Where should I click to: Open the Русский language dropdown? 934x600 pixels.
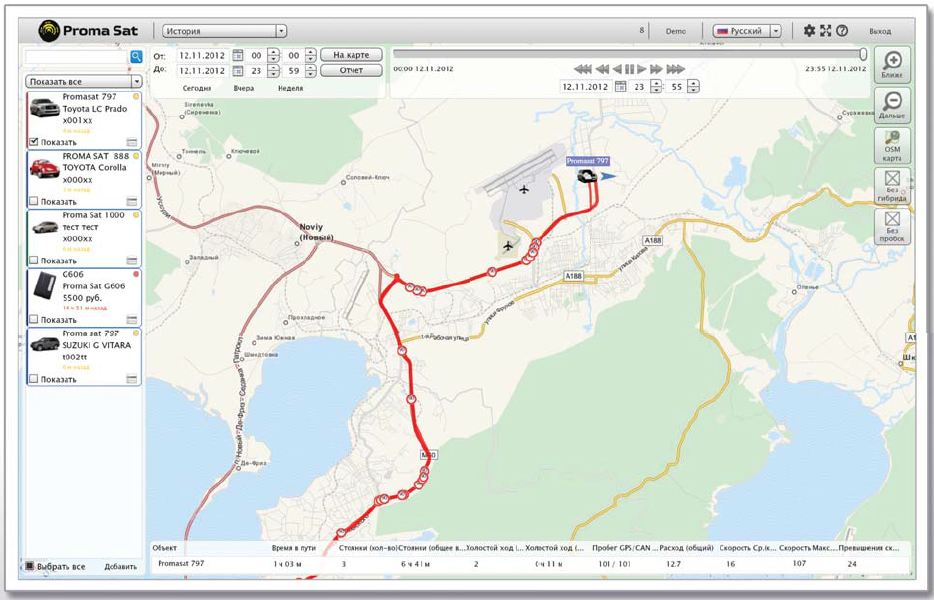[x=747, y=31]
